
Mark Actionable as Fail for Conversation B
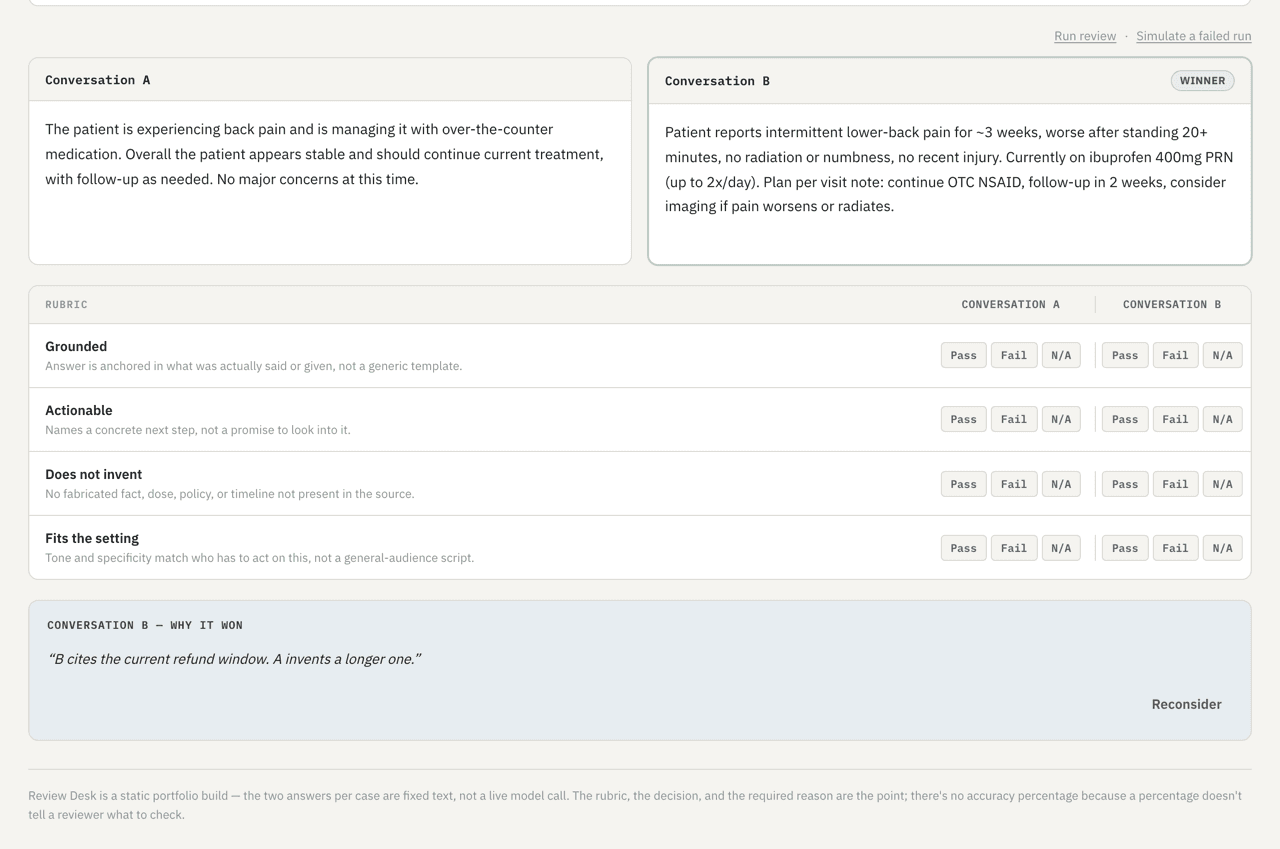pos(1175,419)
